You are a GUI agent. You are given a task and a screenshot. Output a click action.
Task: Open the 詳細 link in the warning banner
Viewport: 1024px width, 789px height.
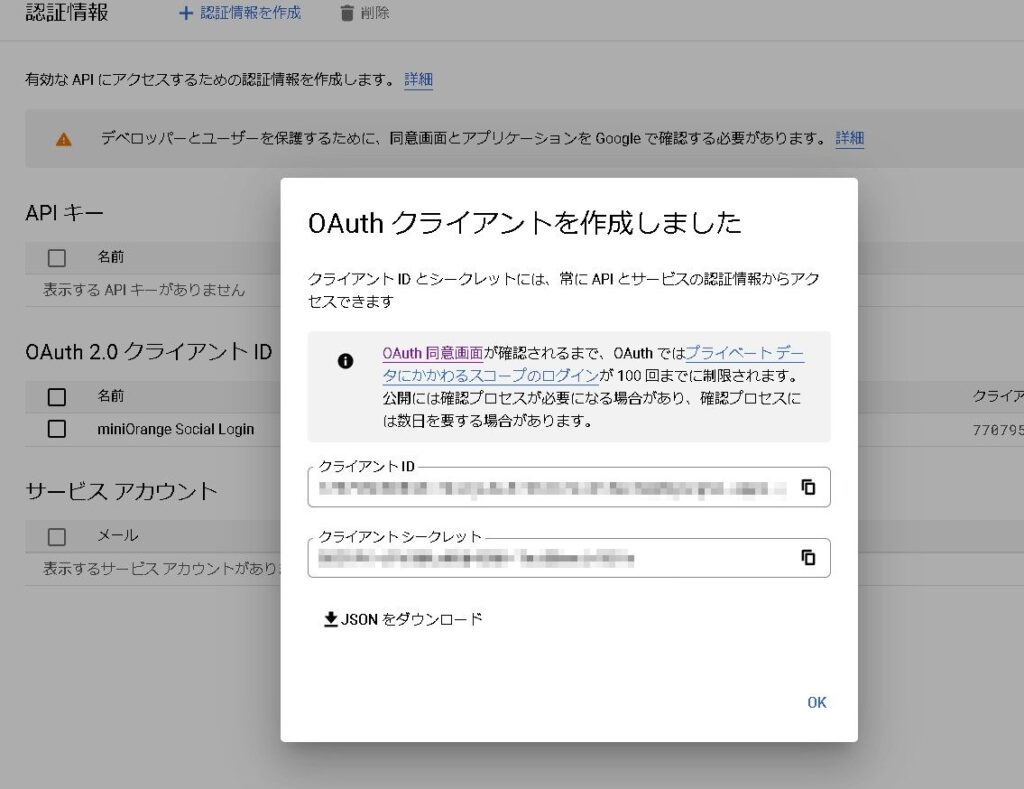coord(849,138)
